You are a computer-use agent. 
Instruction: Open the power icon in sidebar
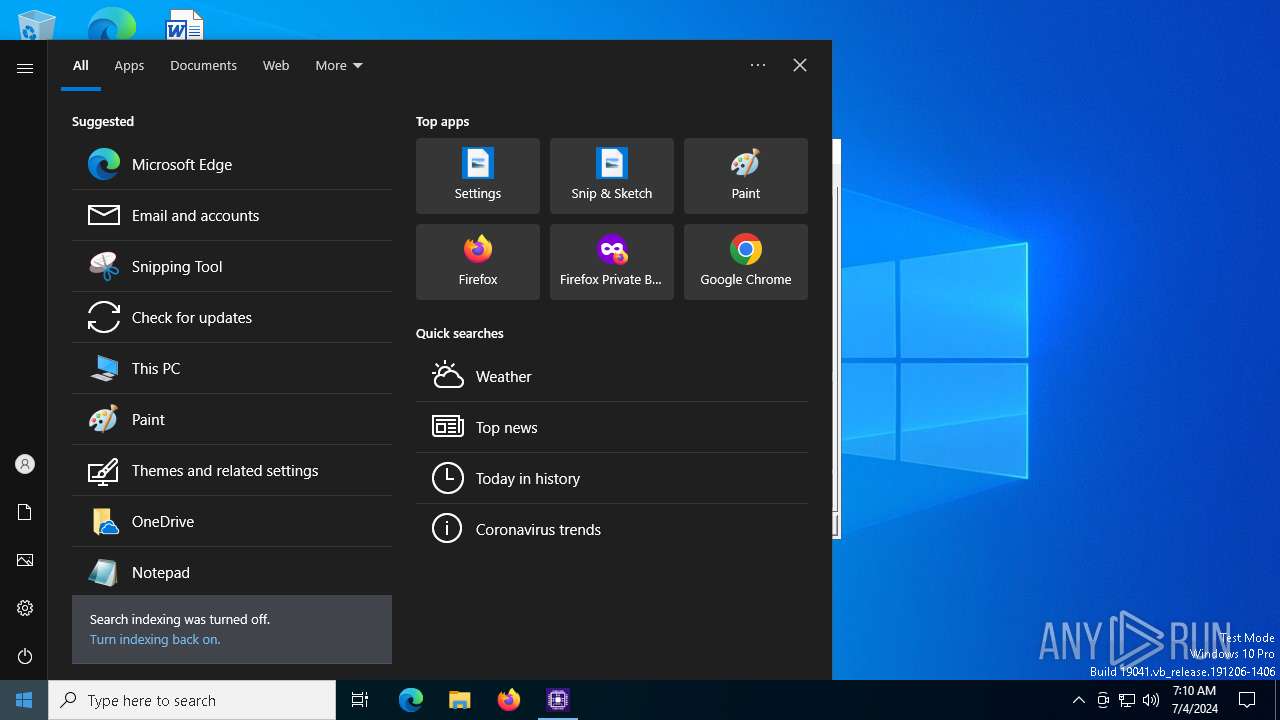[25, 656]
